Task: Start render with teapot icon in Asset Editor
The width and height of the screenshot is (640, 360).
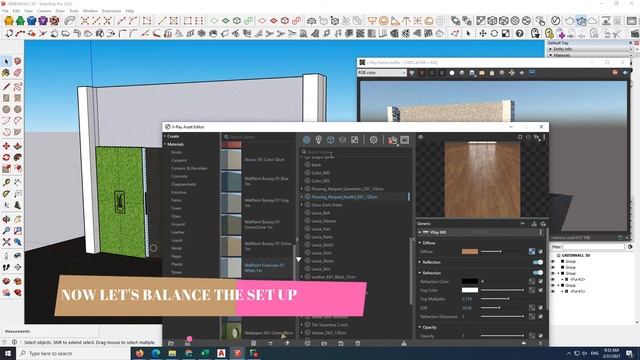Action: point(393,140)
